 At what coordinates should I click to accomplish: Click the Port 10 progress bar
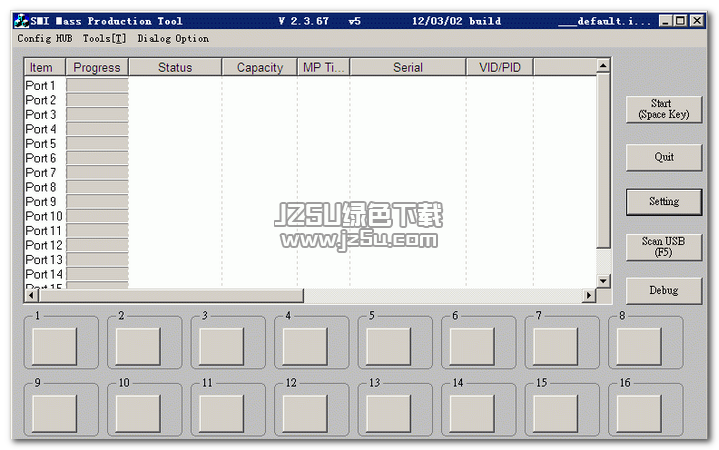[x=97, y=216]
